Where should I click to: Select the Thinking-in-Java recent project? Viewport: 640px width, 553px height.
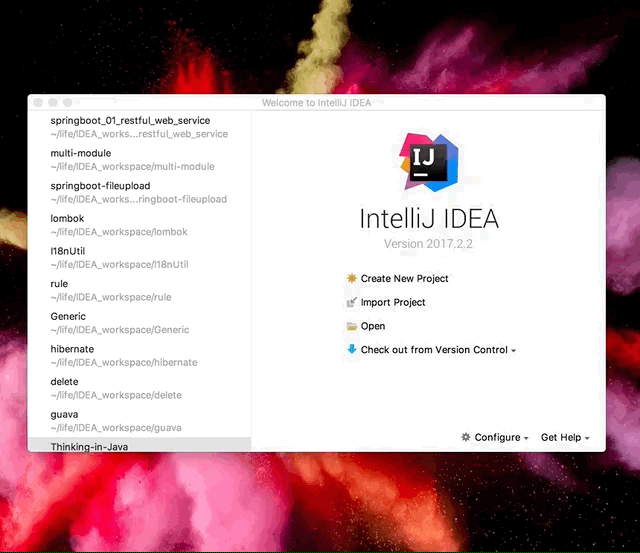(140, 444)
